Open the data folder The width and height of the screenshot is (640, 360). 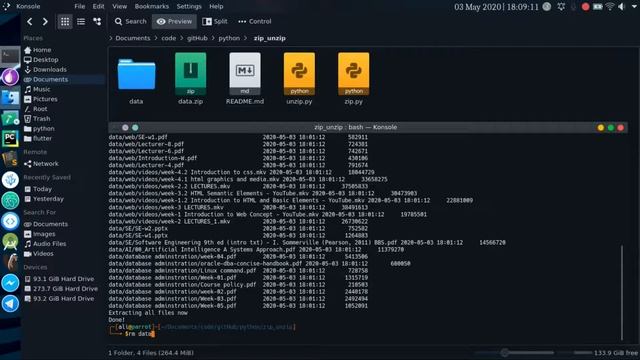tap(136, 79)
